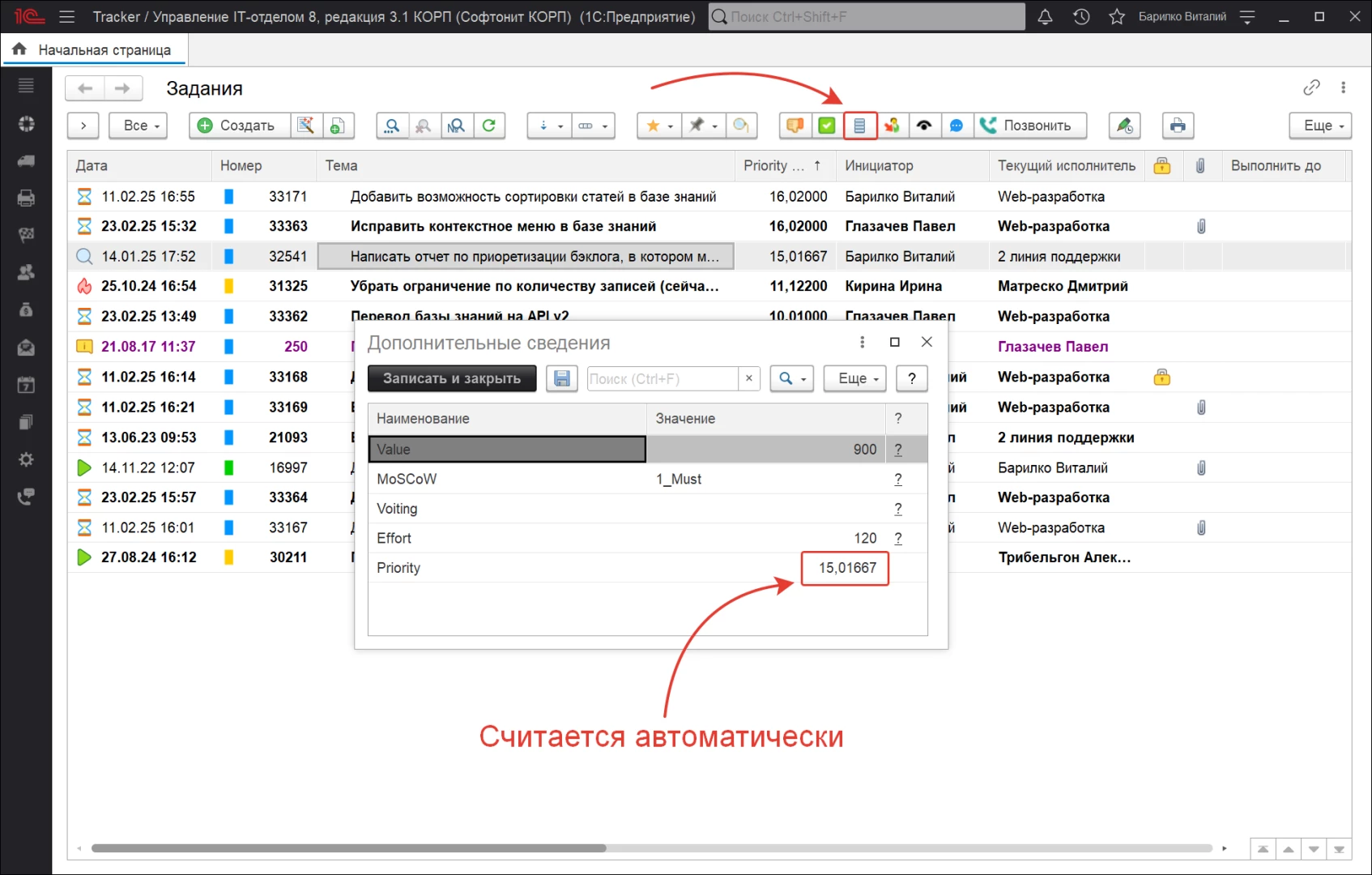Click the search by number icon

[457, 126]
